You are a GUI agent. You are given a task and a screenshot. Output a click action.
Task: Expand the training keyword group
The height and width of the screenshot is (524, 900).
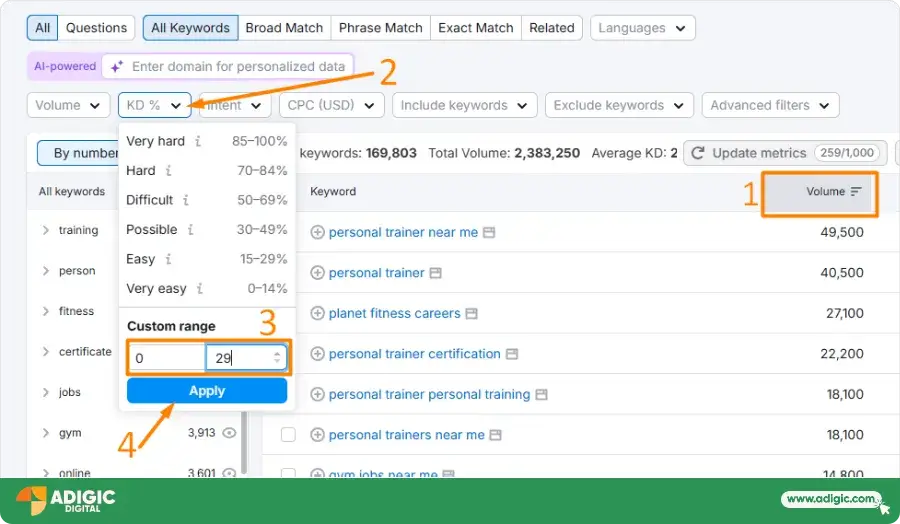tap(45, 230)
